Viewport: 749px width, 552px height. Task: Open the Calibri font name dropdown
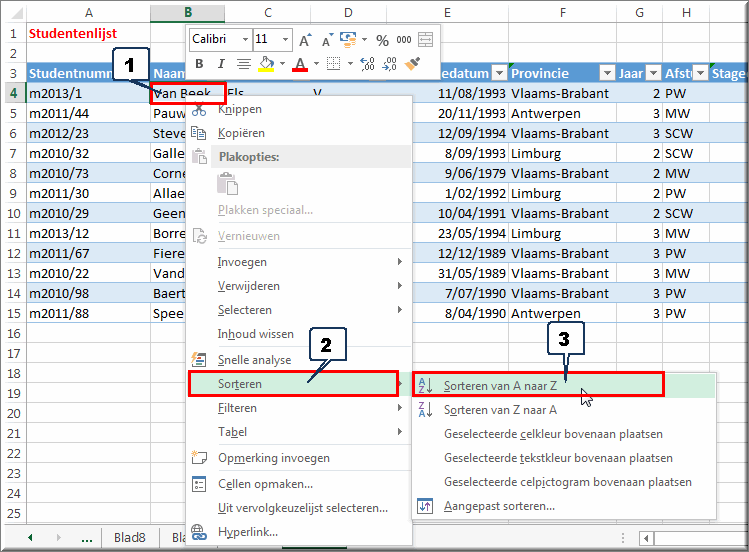click(245, 40)
